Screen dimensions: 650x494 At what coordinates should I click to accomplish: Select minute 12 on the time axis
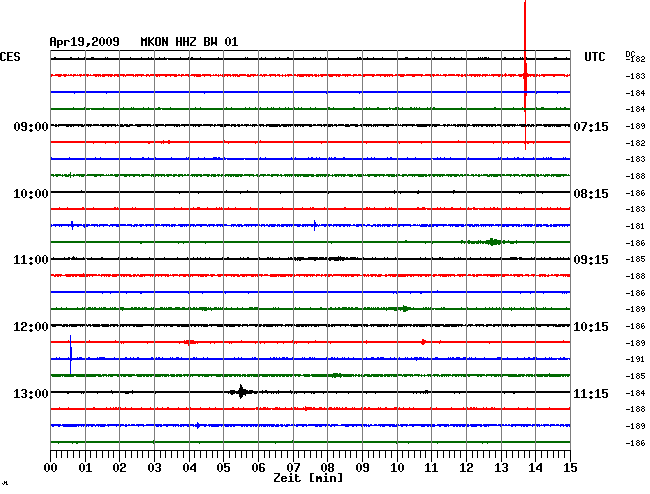pos(466,468)
